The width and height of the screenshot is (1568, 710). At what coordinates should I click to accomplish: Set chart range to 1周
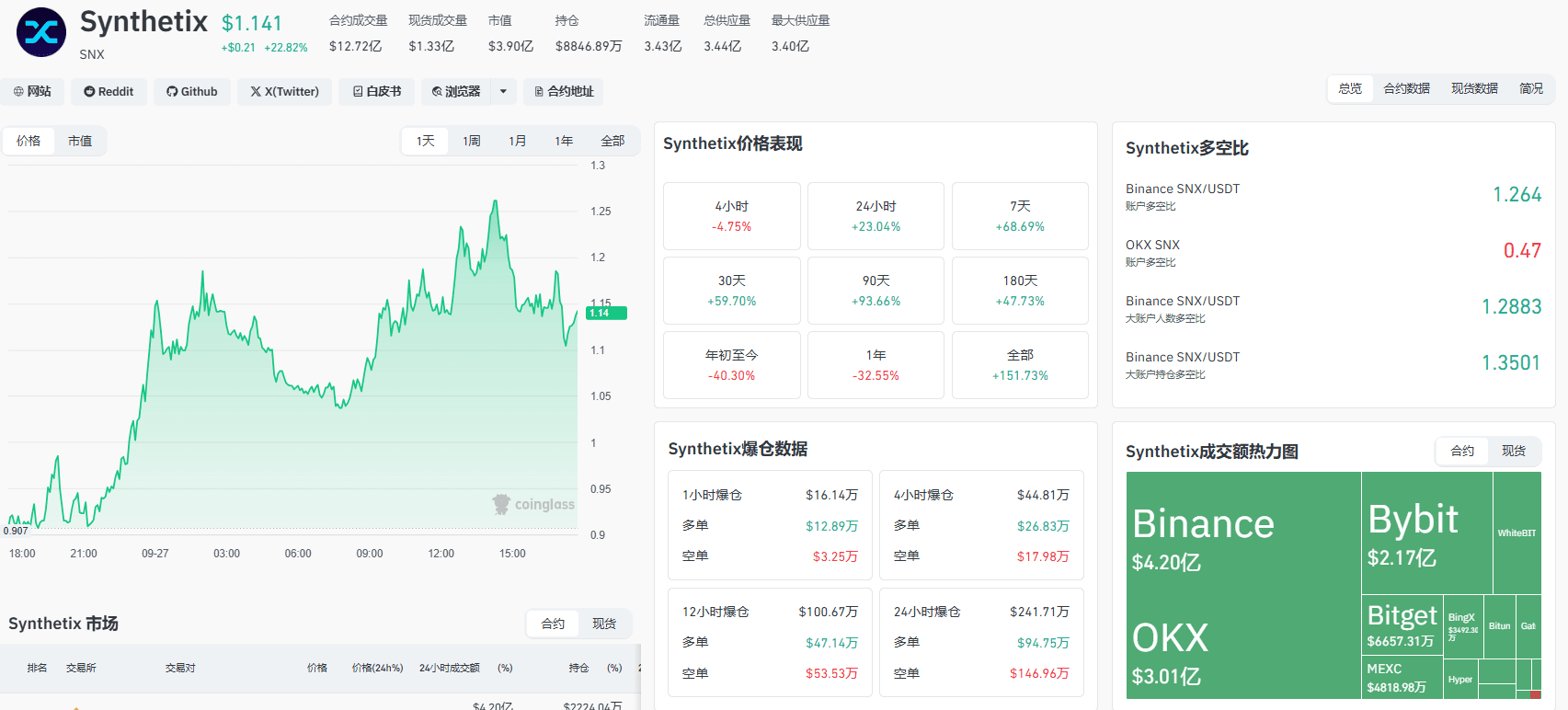point(472,141)
